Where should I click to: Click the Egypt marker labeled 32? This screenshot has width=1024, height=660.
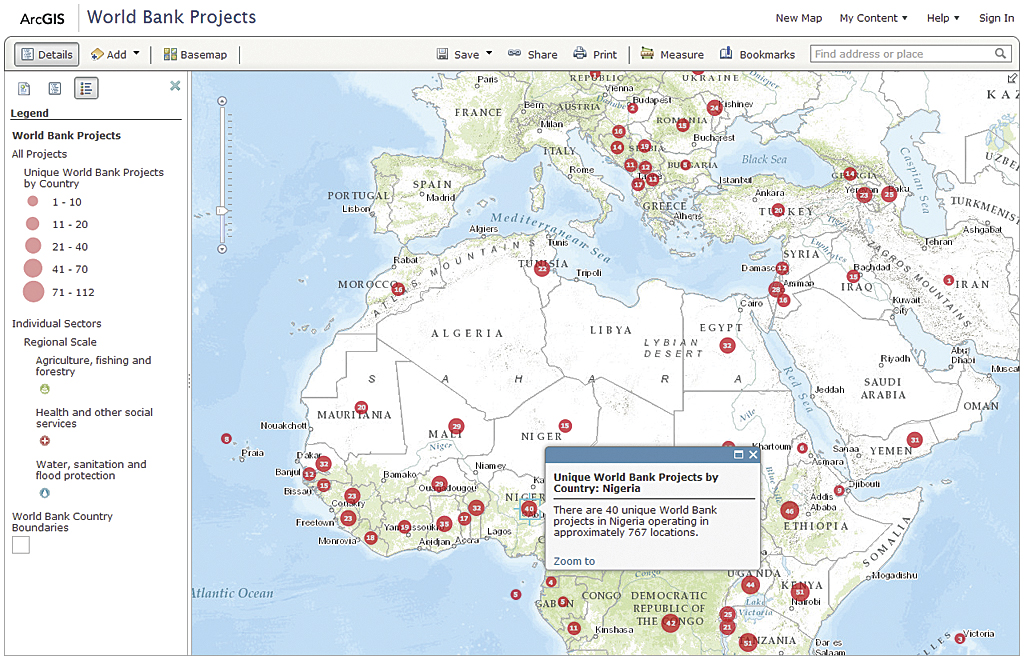(x=727, y=345)
